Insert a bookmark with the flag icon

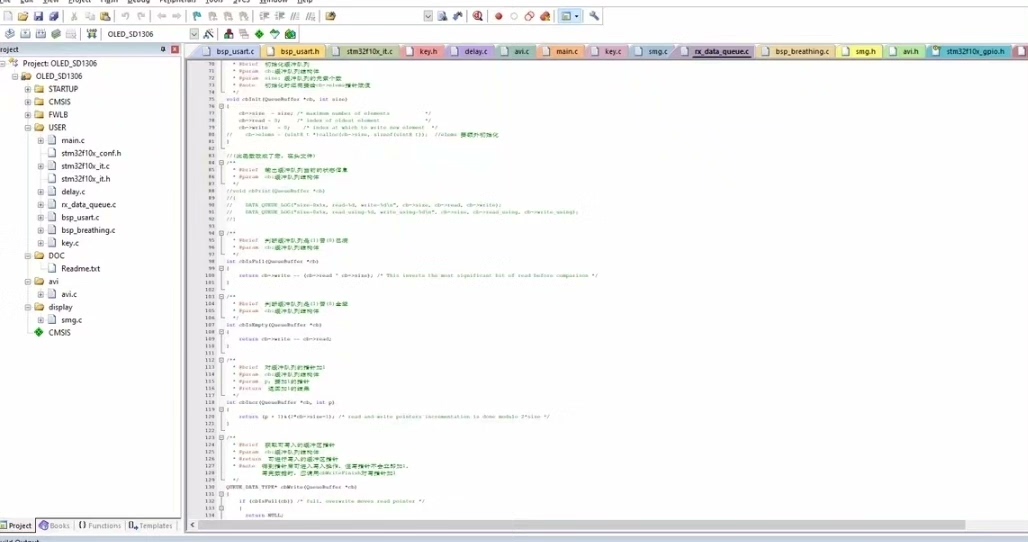tap(197, 16)
